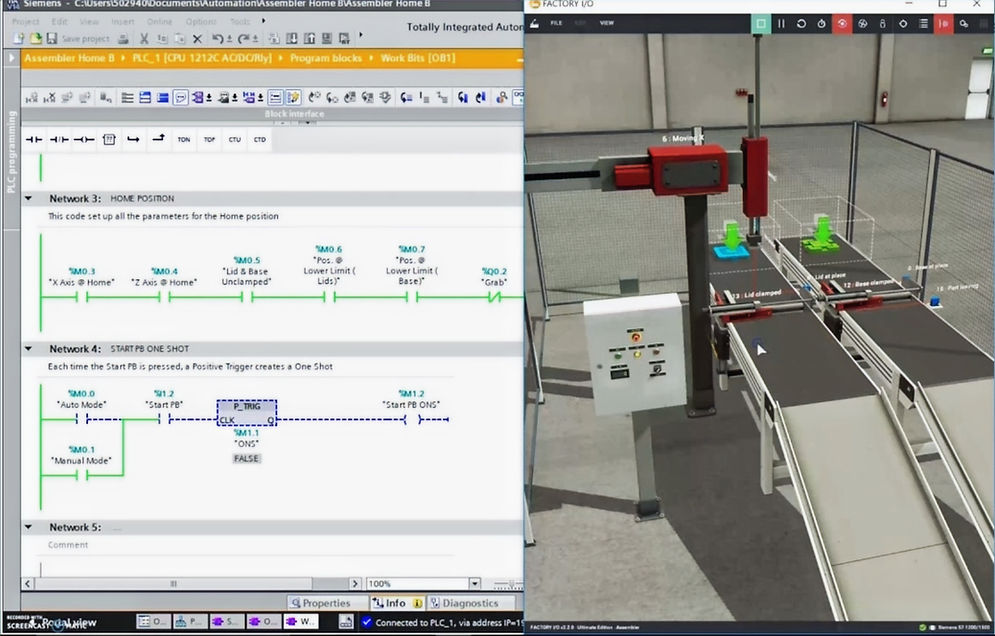Add CTD counter from favorites

pyautogui.click(x=260, y=140)
